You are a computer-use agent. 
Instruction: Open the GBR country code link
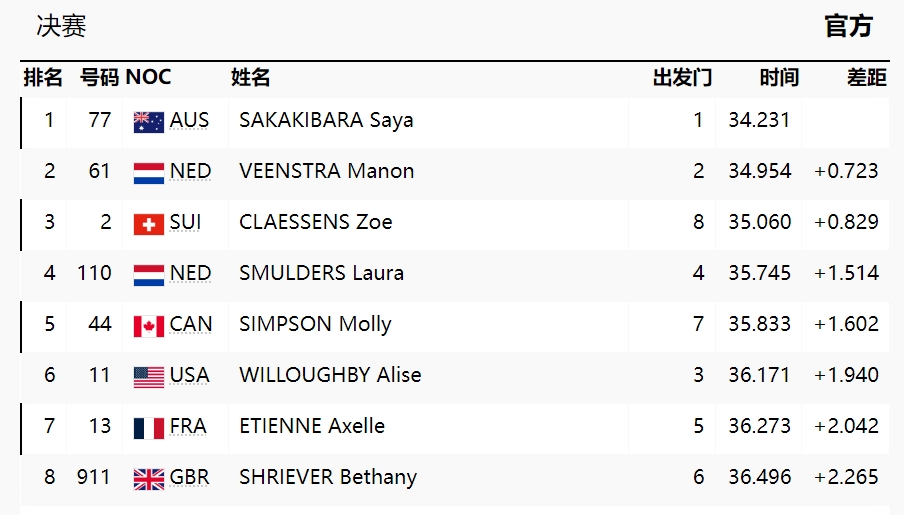pyautogui.click(x=190, y=478)
